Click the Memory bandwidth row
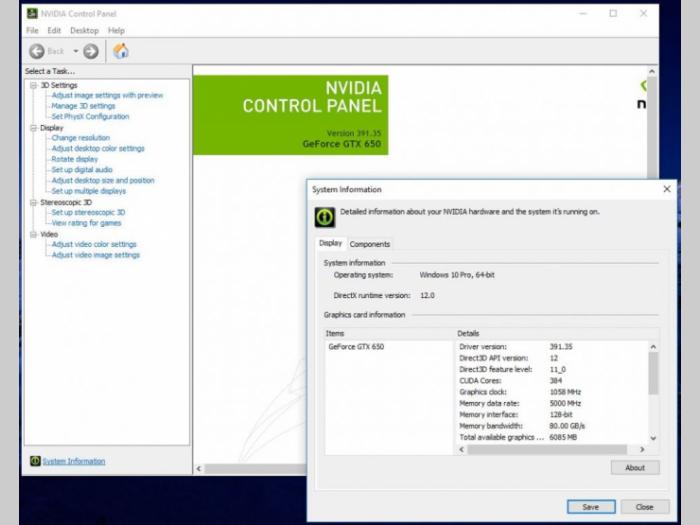Viewport: 700px width, 525px height. [552, 426]
